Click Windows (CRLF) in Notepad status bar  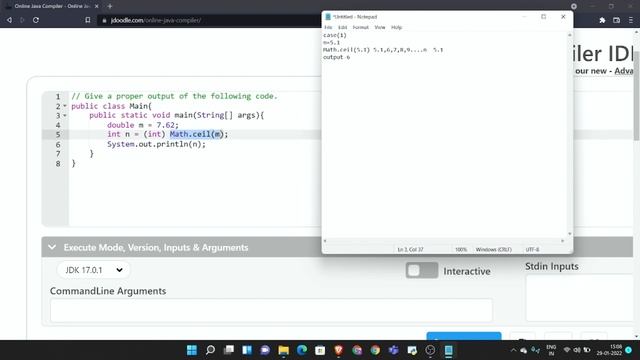click(x=493, y=249)
